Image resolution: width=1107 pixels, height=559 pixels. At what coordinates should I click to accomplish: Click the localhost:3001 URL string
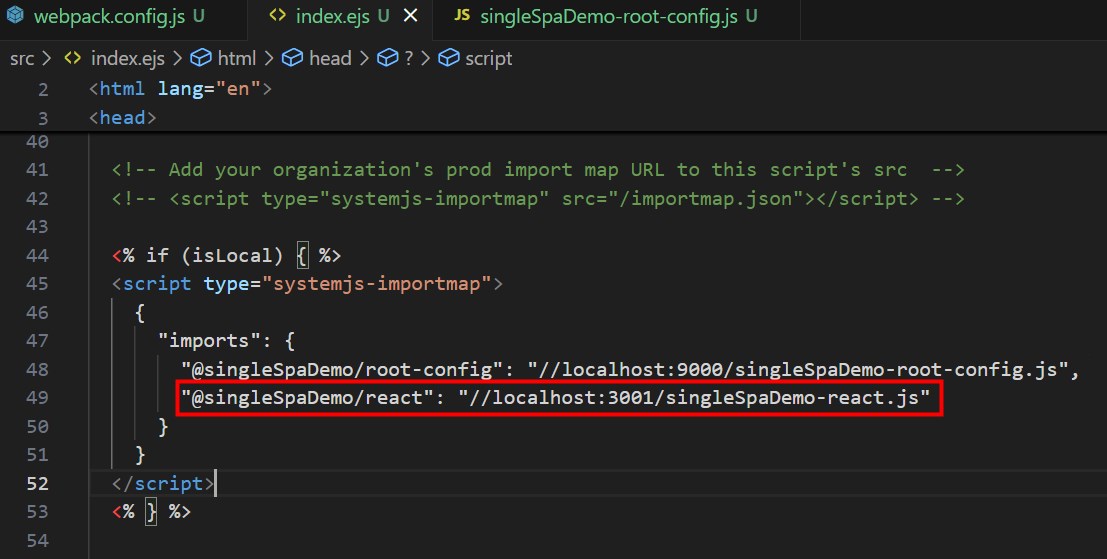[x=694, y=398]
